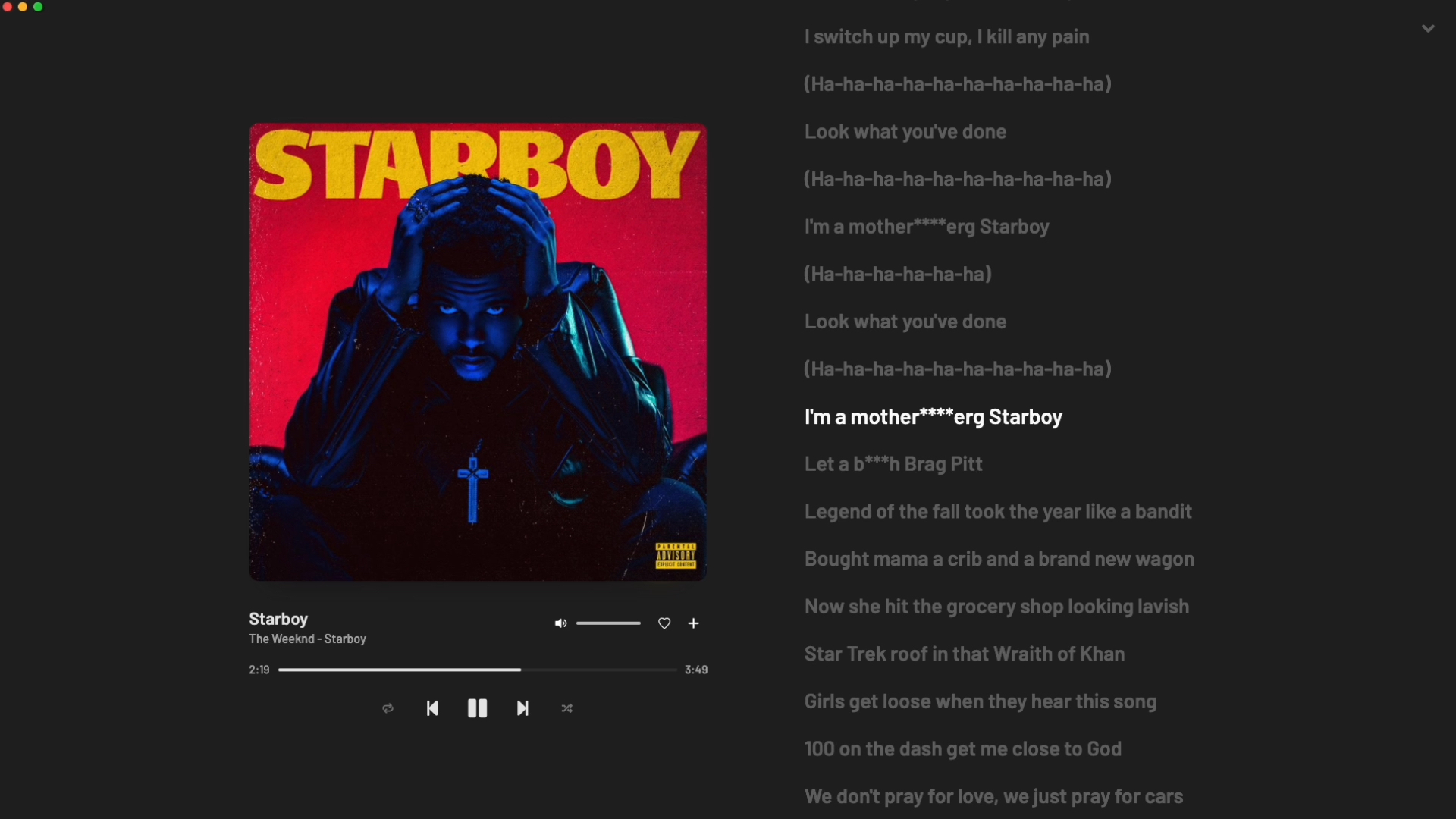Image resolution: width=1456 pixels, height=819 pixels.
Task: Click the green macOS fullscreen button
Action: point(38,7)
